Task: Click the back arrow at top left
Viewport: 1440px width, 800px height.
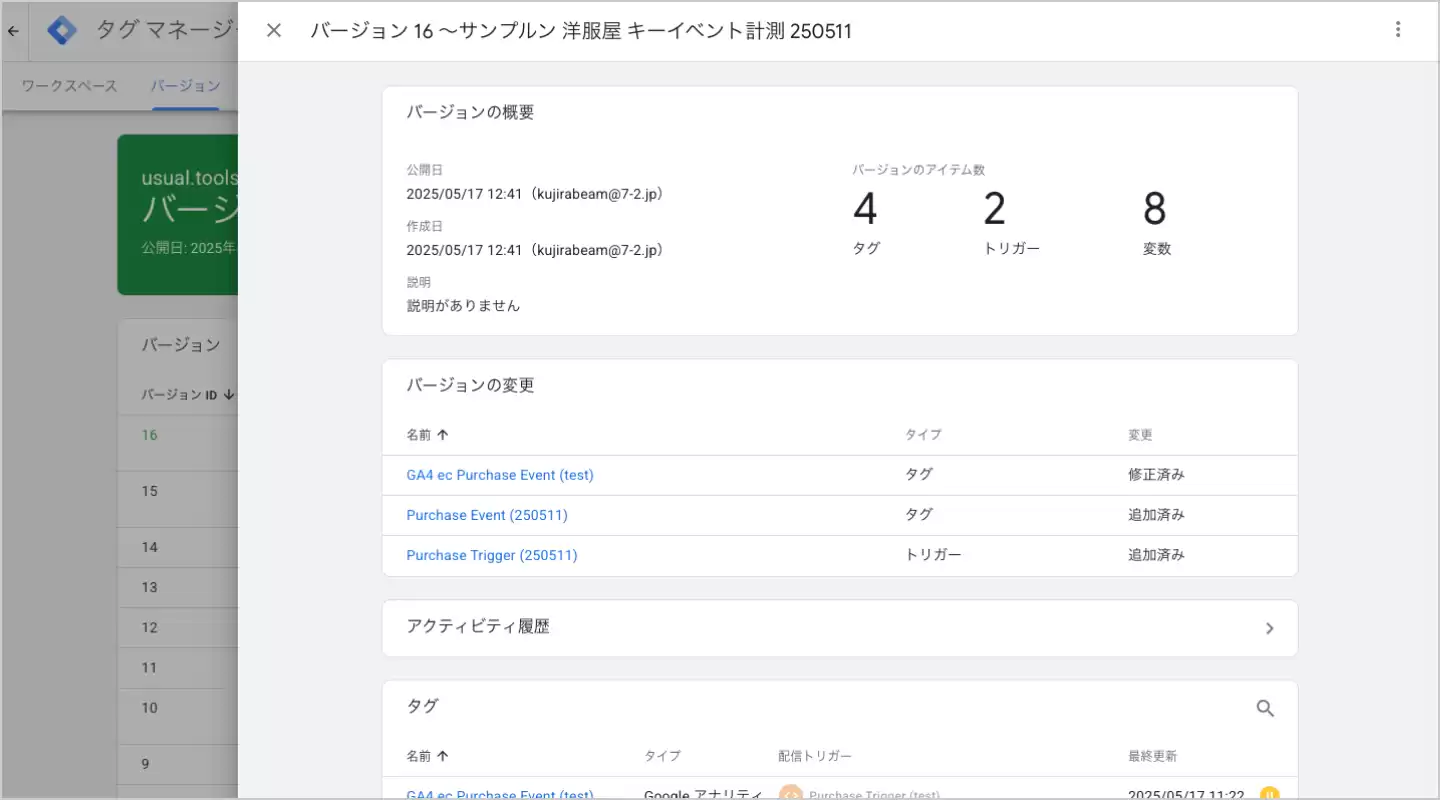Action: pos(13,31)
